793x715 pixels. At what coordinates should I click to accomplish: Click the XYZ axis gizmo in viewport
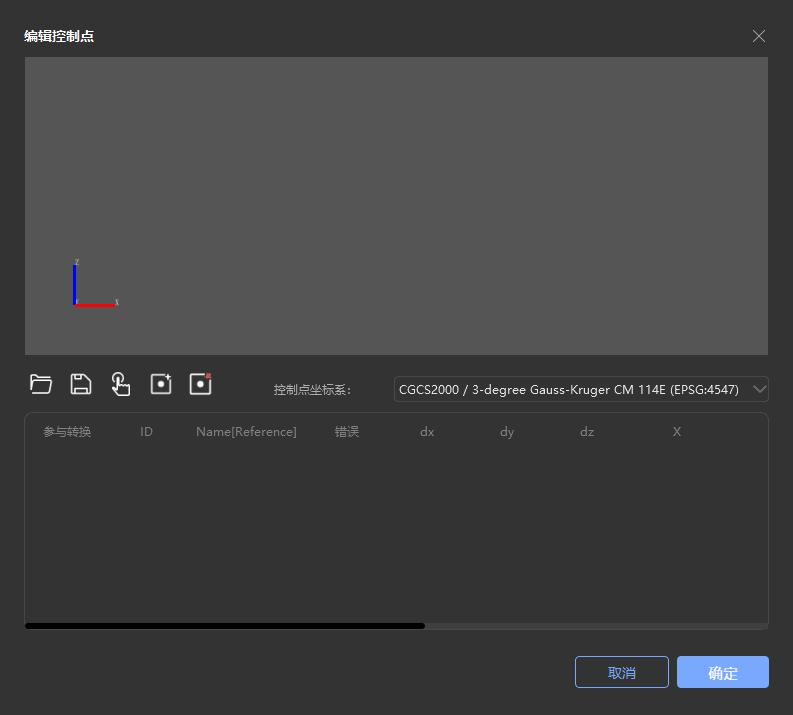point(95,283)
